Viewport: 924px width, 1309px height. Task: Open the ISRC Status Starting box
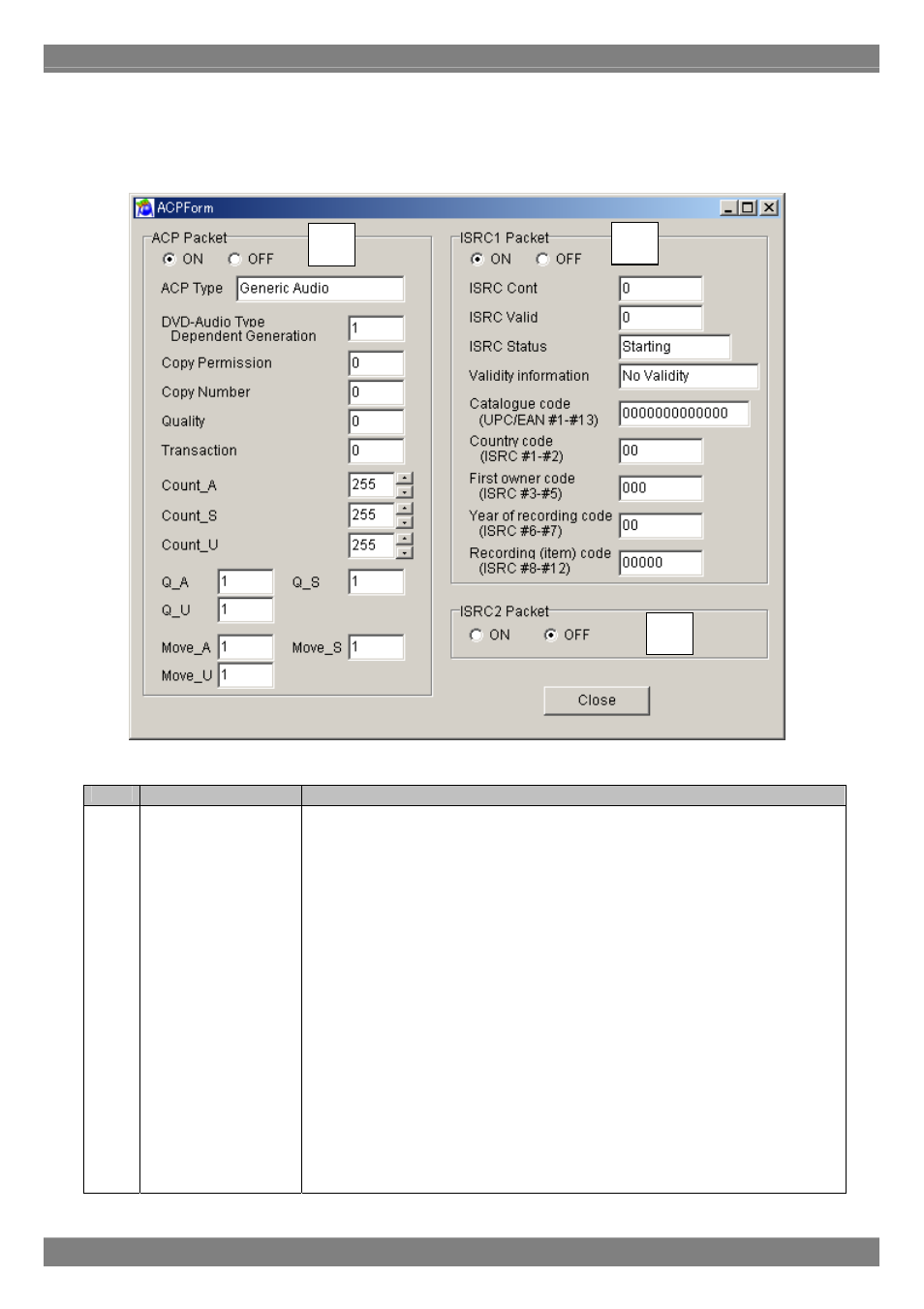tap(675, 347)
